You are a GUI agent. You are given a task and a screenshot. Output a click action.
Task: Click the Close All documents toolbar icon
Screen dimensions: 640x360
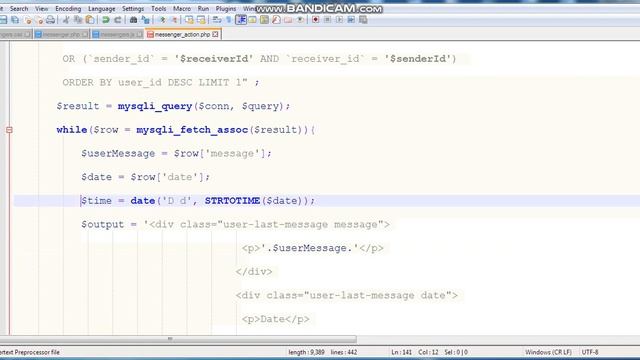(39, 20)
